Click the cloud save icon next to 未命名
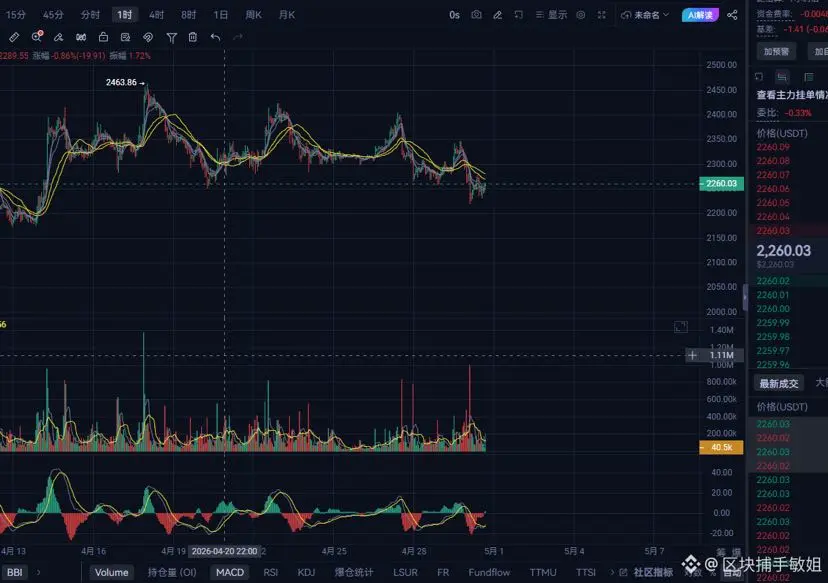The image size is (828, 583). point(626,15)
